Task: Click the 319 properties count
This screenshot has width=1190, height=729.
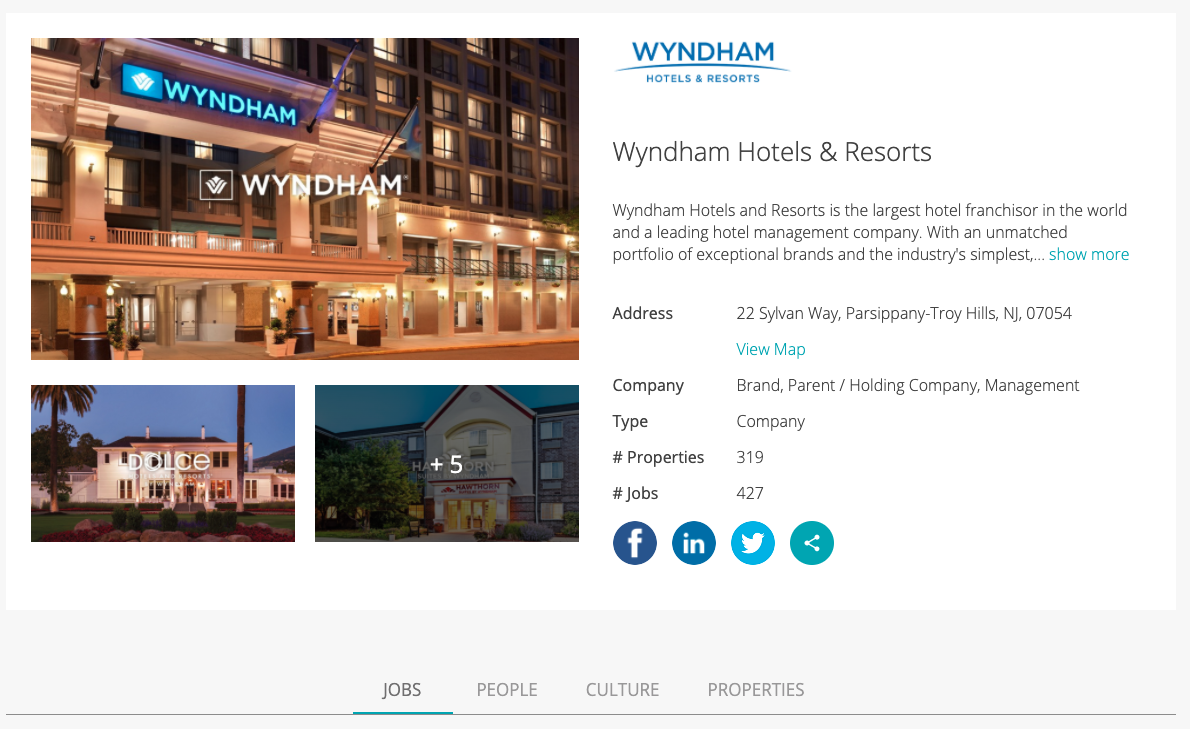Action: coord(750,457)
